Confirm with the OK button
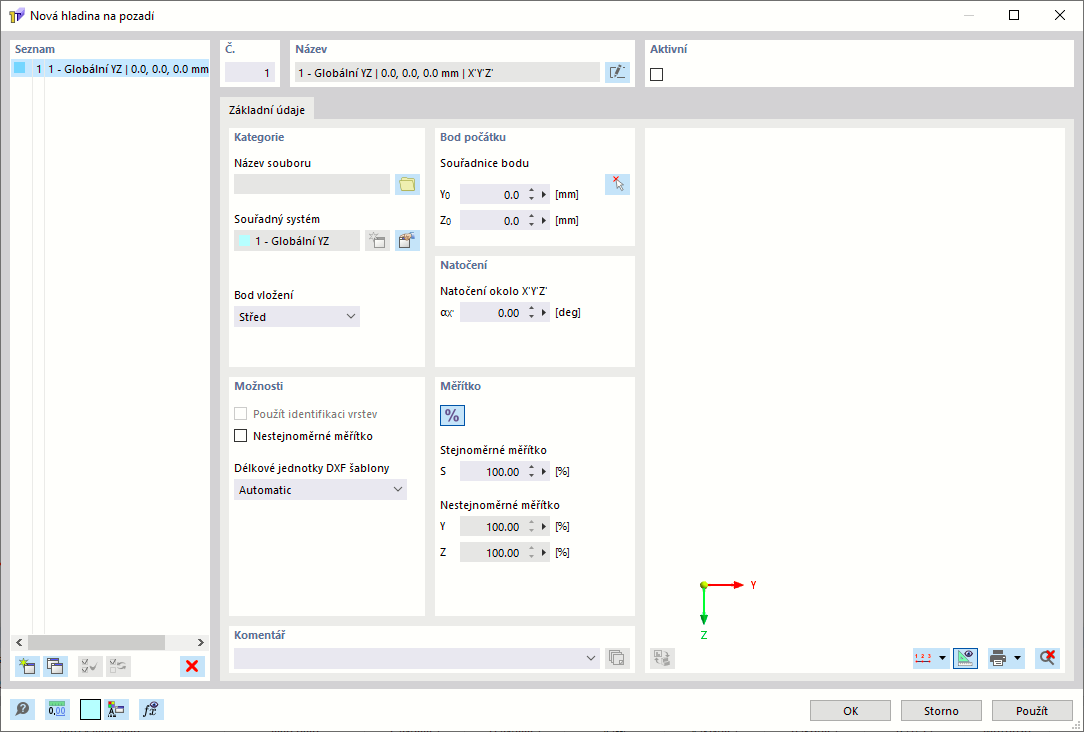Screen dimensions: 1084x732 click(x=850, y=711)
